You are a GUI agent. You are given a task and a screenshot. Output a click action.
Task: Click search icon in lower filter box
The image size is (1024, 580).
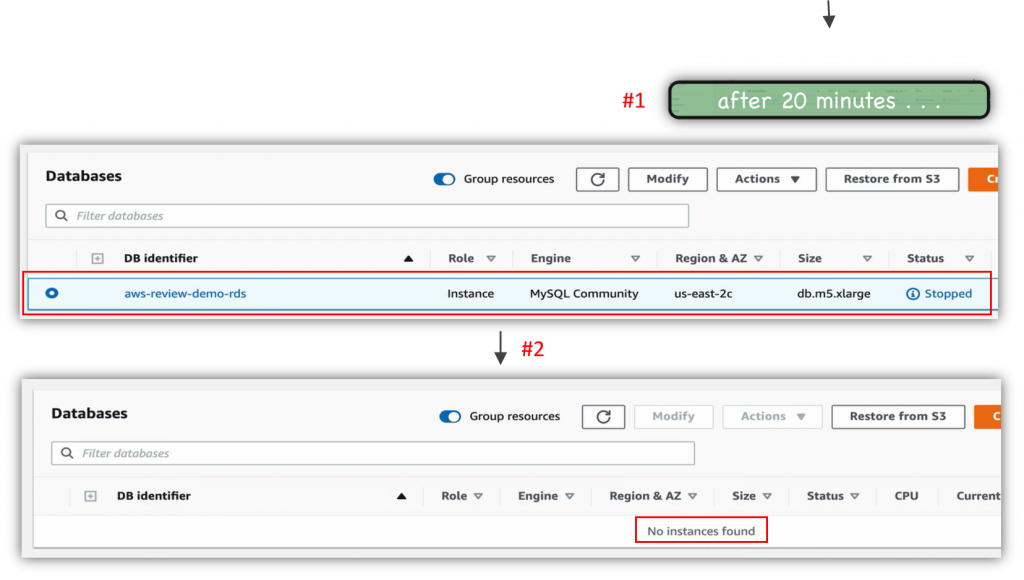(67, 453)
